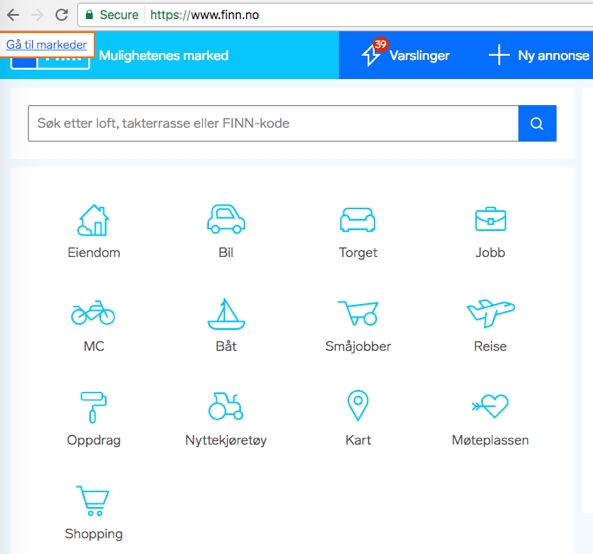The height and width of the screenshot is (554, 593).
Task: Click Ny annonse to create an ad
Action: [x=539, y=55]
